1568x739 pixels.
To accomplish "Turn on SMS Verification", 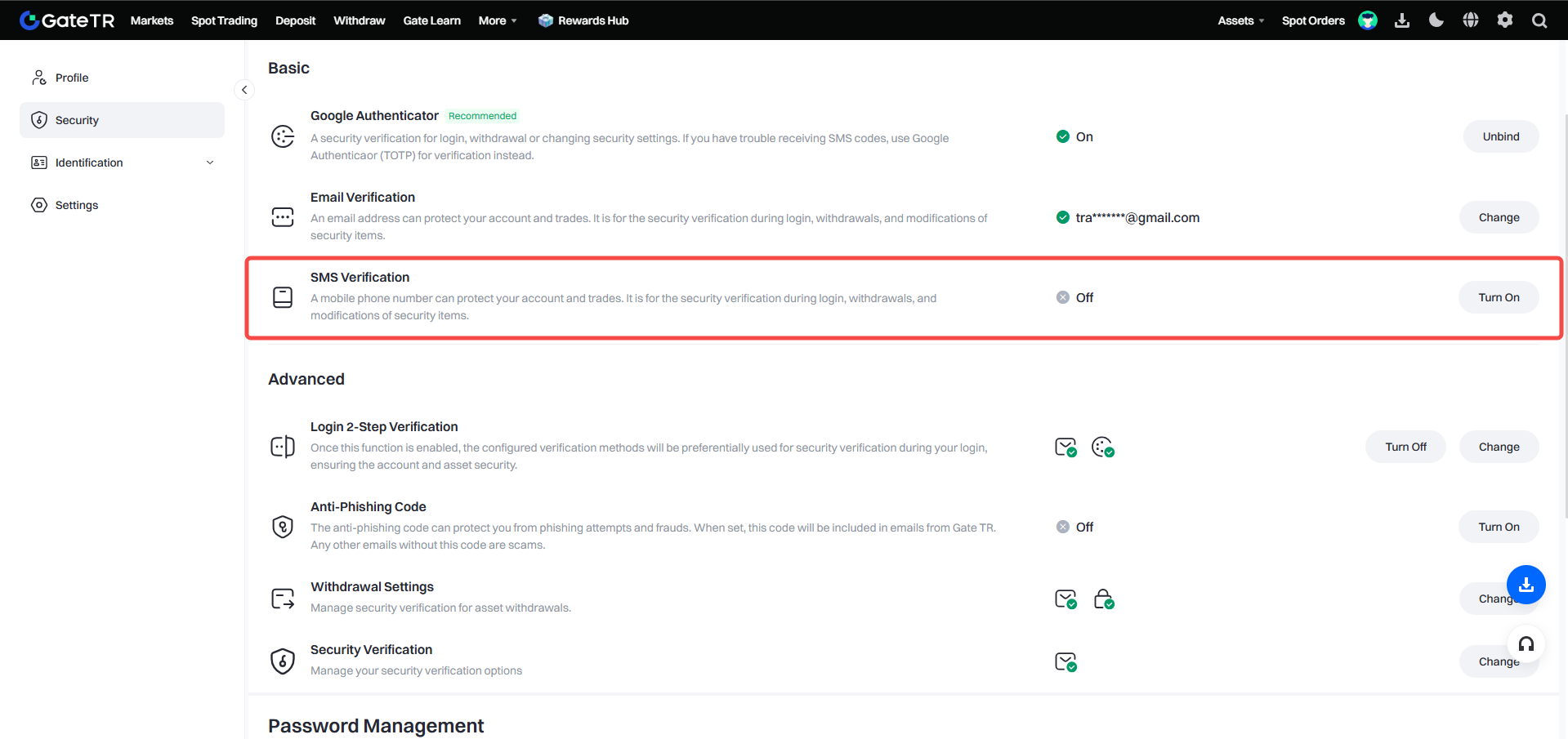I will pos(1499,297).
